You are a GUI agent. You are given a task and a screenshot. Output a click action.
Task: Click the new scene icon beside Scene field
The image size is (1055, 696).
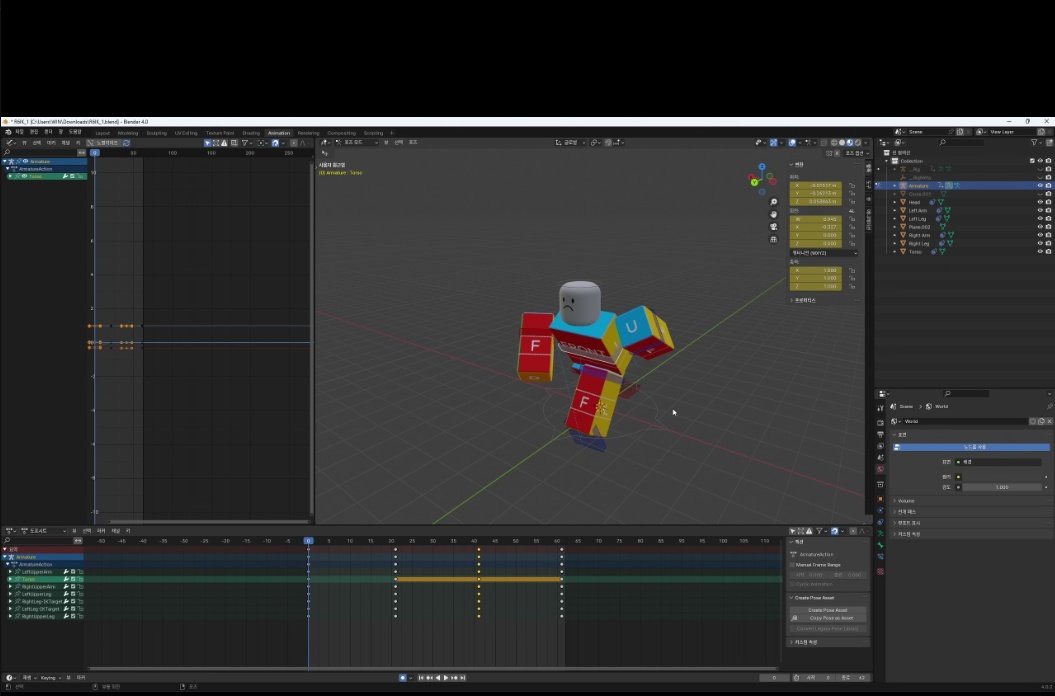tap(960, 132)
